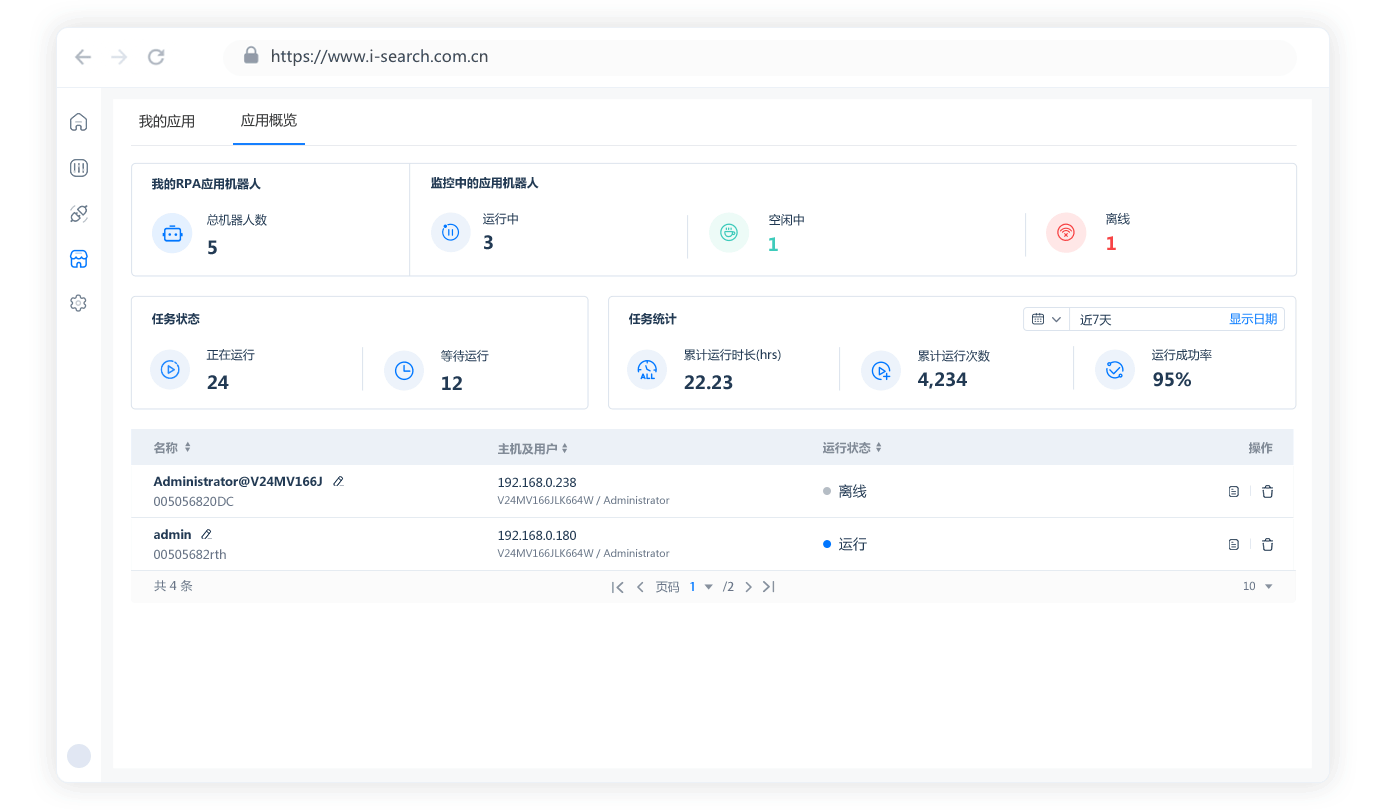Expand the page number dropdown
The height and width of the screenshot is (810, 1378).
pyautogui.click(x=708, y=587)
